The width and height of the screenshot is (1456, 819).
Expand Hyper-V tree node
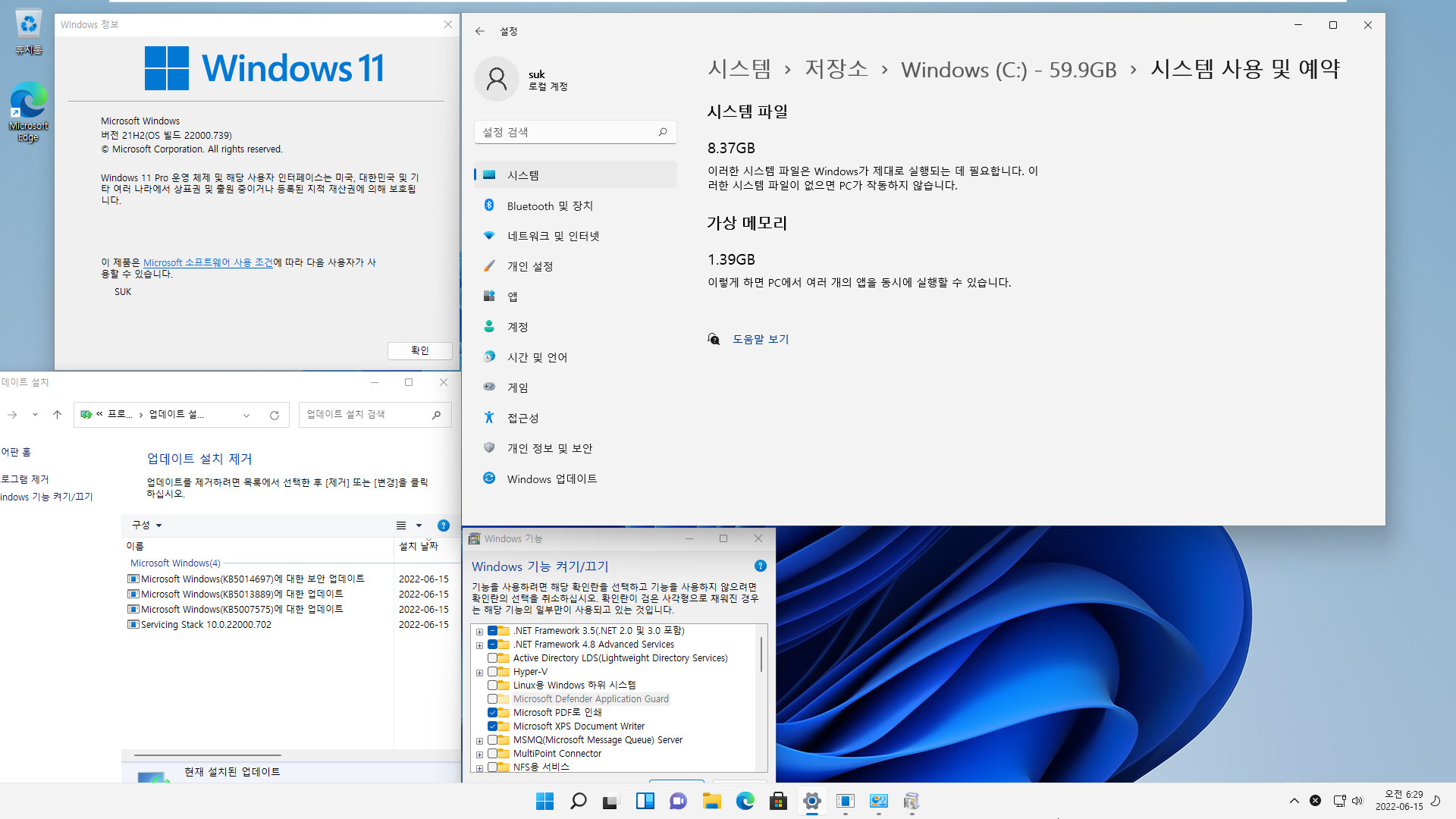click(x=479, y=673)
